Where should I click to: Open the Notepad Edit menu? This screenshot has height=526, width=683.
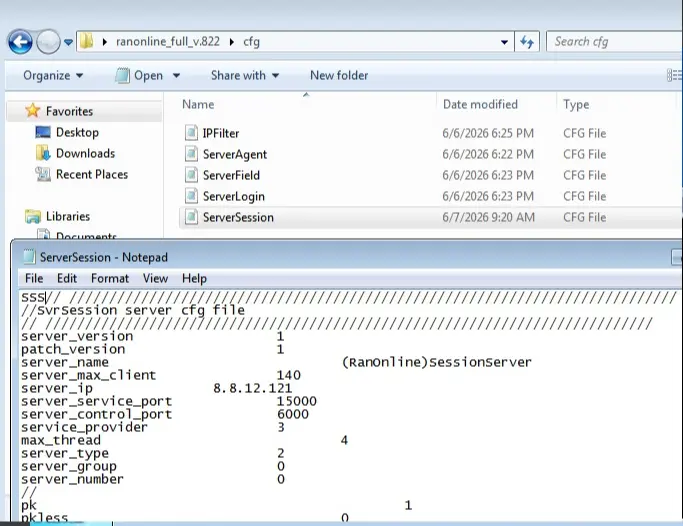click(67, 278)
